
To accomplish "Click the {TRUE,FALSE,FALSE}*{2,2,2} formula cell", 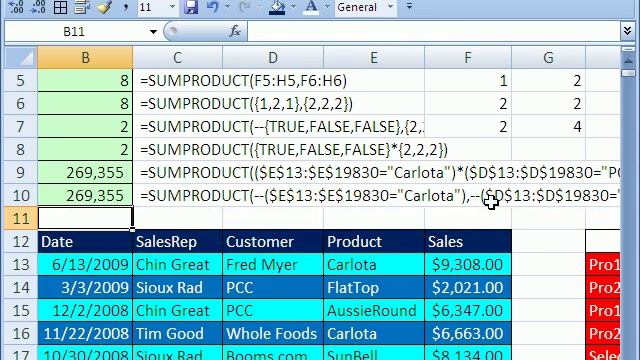I will 294,150.
